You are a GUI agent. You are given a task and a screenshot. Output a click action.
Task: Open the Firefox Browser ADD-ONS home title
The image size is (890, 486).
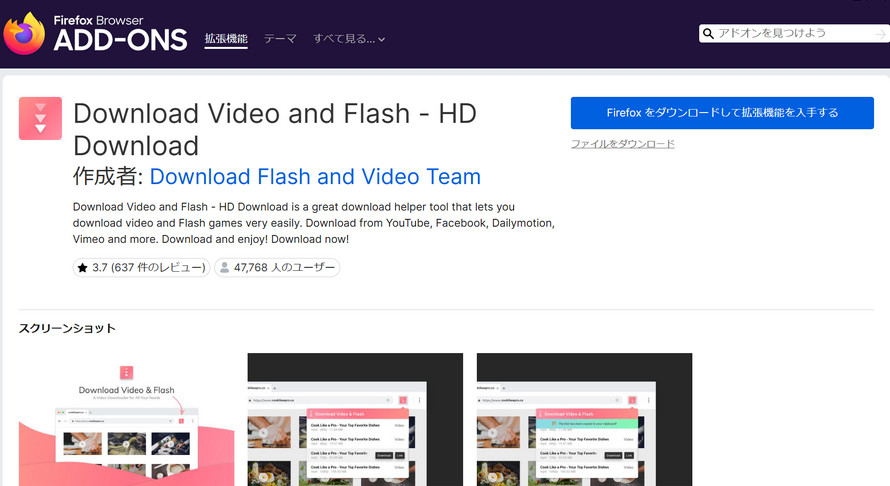120,33
